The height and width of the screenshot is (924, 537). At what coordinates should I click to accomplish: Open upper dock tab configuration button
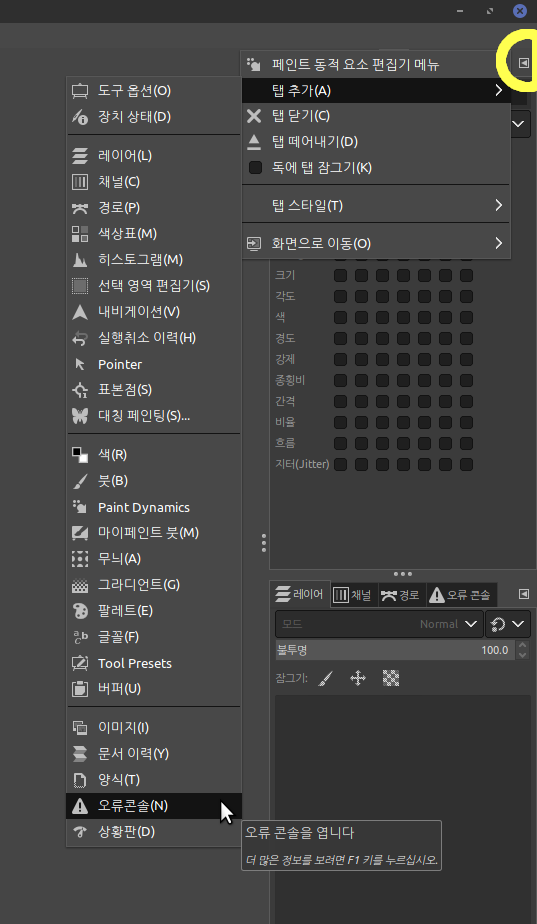click(x=523, y=63)
